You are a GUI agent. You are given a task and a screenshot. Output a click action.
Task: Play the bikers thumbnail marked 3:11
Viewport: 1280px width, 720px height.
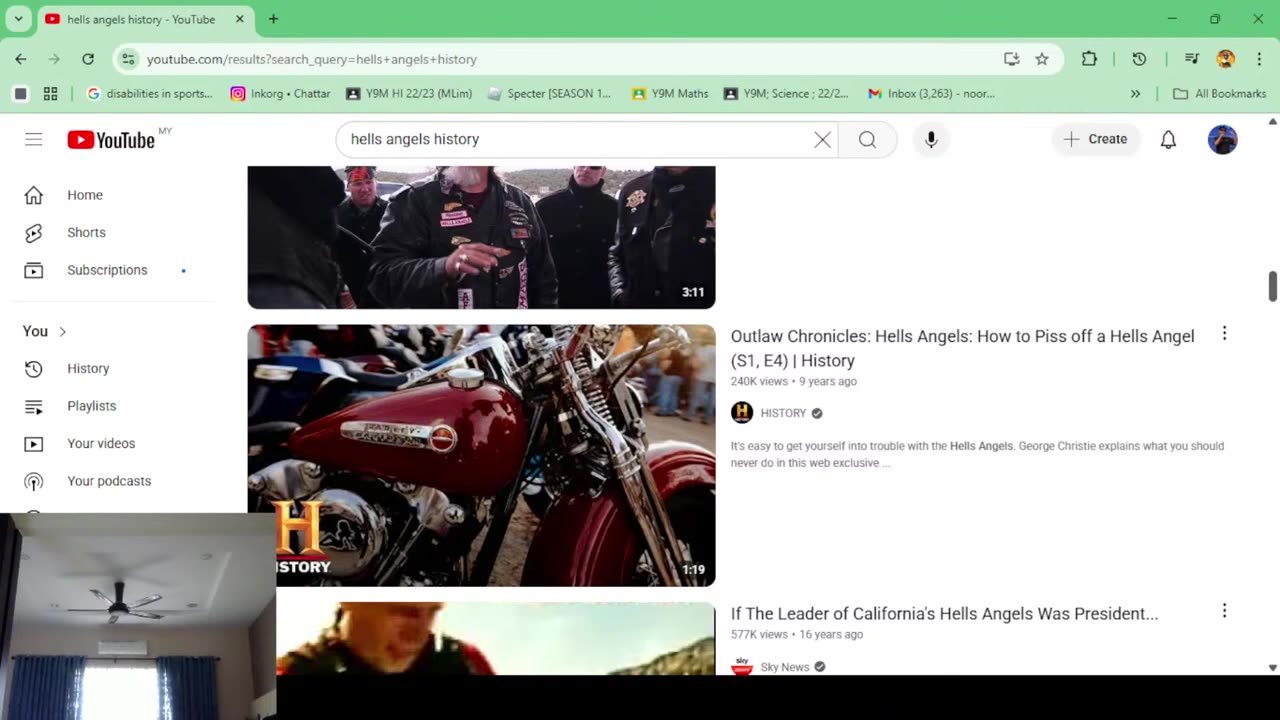coord(481,237)
